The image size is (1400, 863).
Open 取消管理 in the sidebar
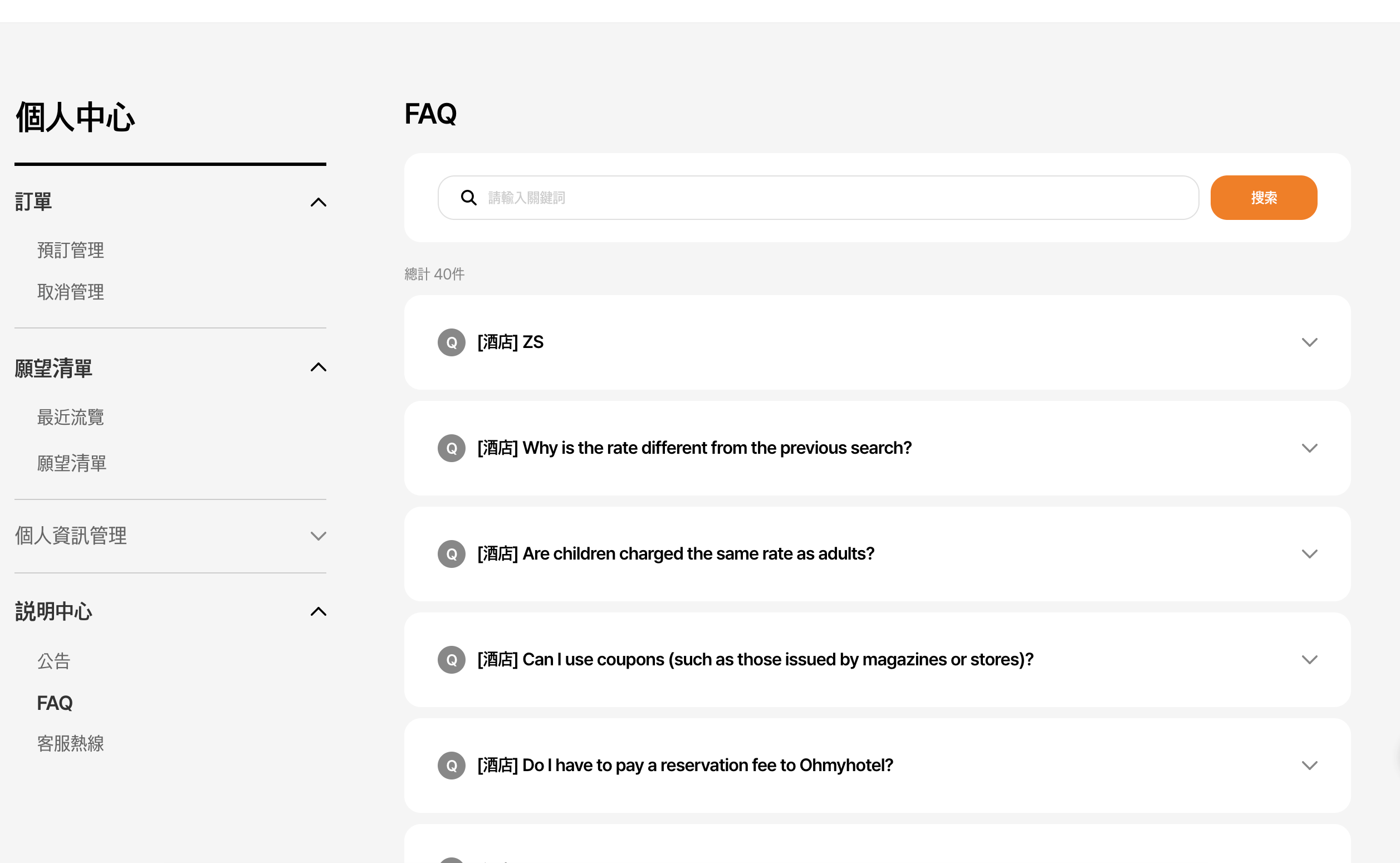coord(71,292)
